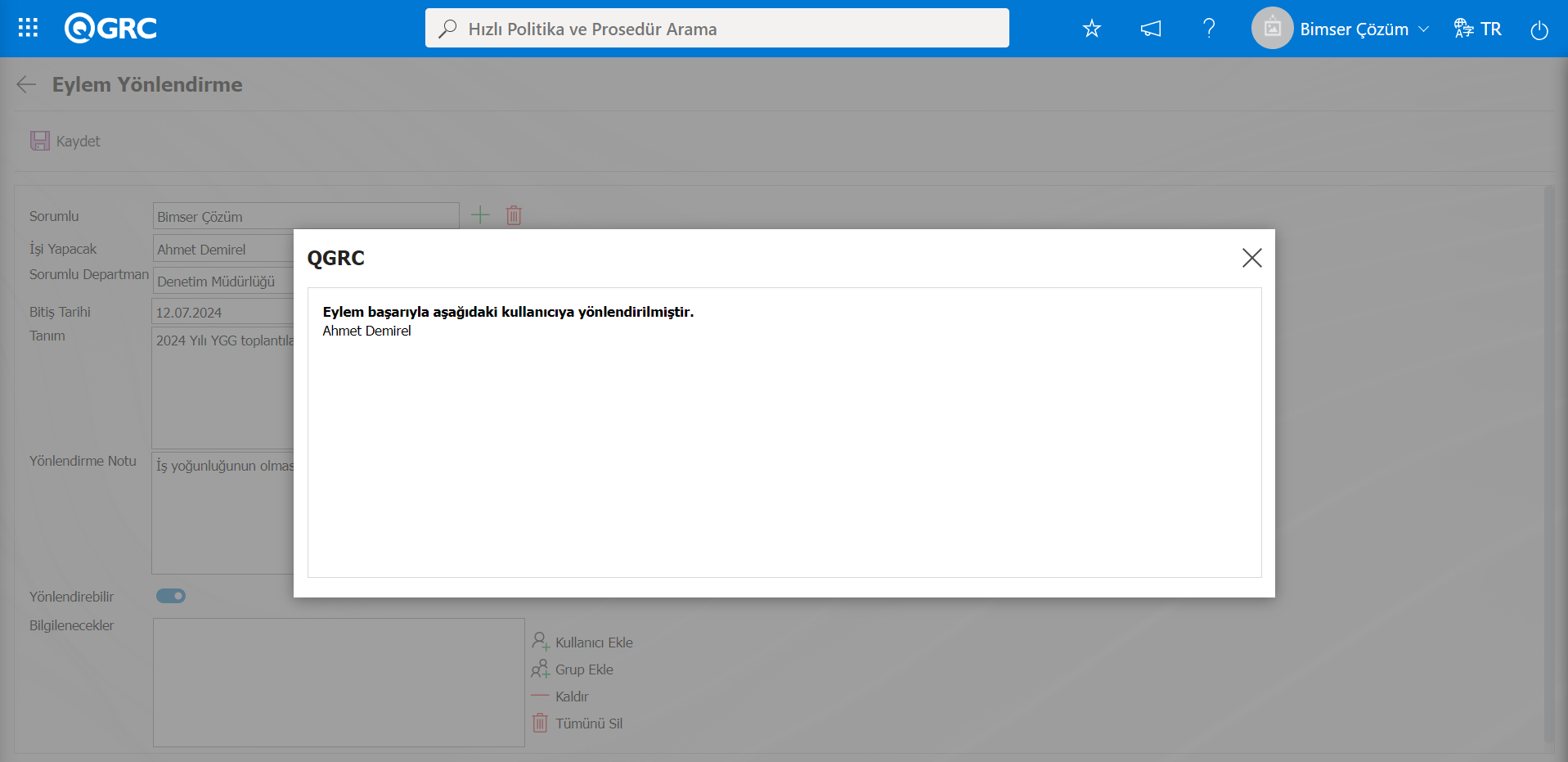Click Grup Ekle
Screen dimensions: 1568x762
pos(573,669)
